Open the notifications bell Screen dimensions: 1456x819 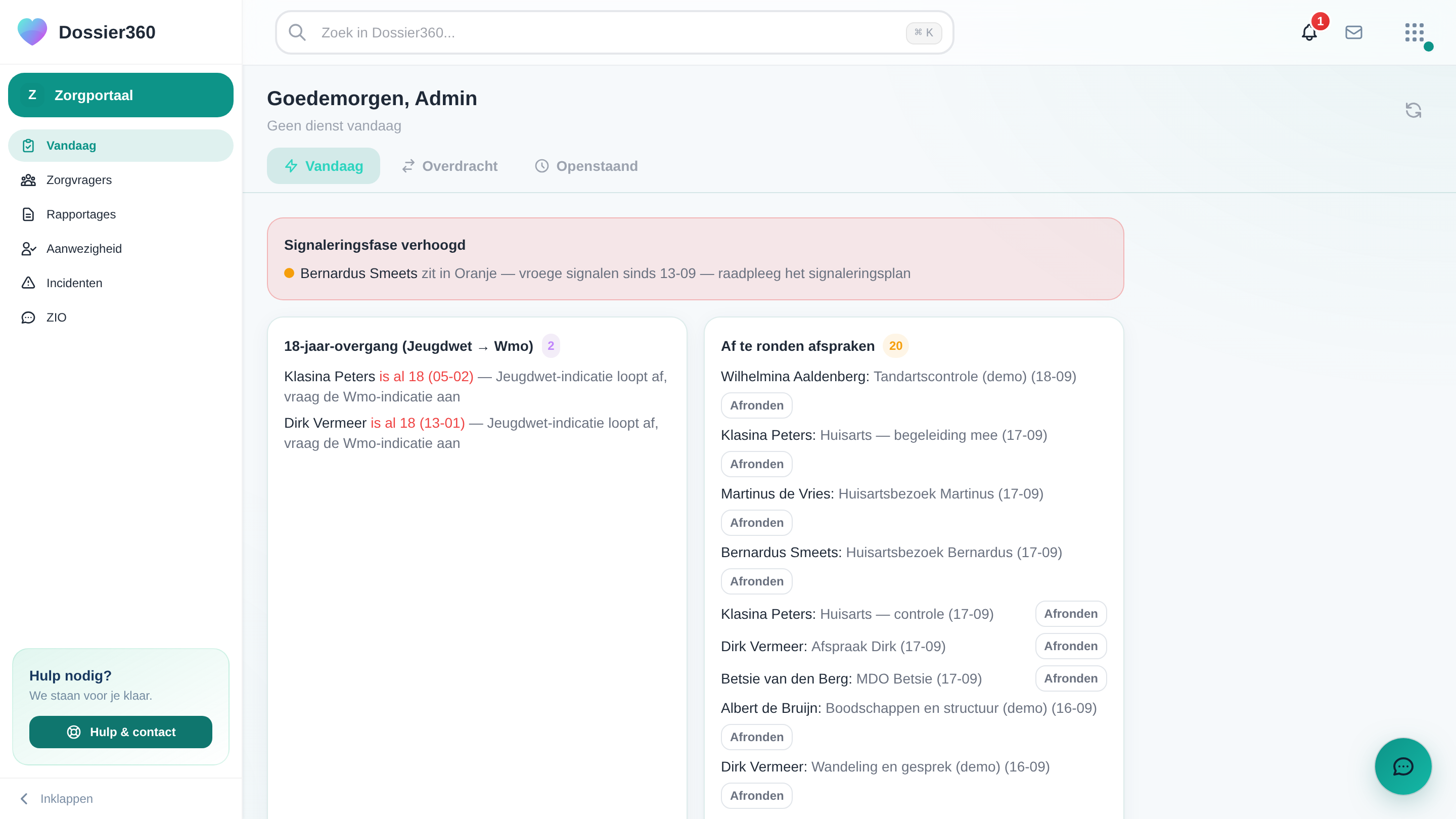1309,32
